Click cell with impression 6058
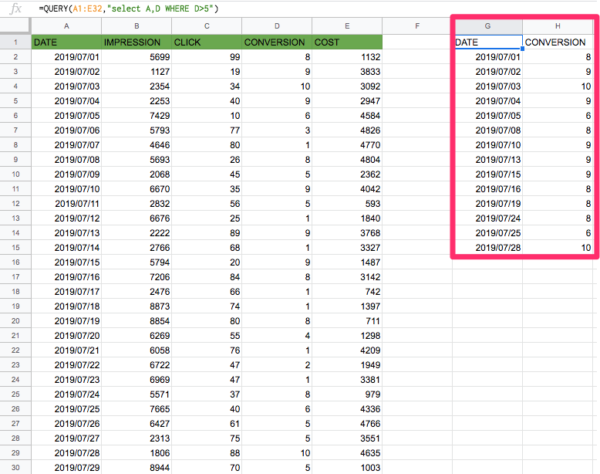Screen dimensions: 600x474 click(137, 350)
